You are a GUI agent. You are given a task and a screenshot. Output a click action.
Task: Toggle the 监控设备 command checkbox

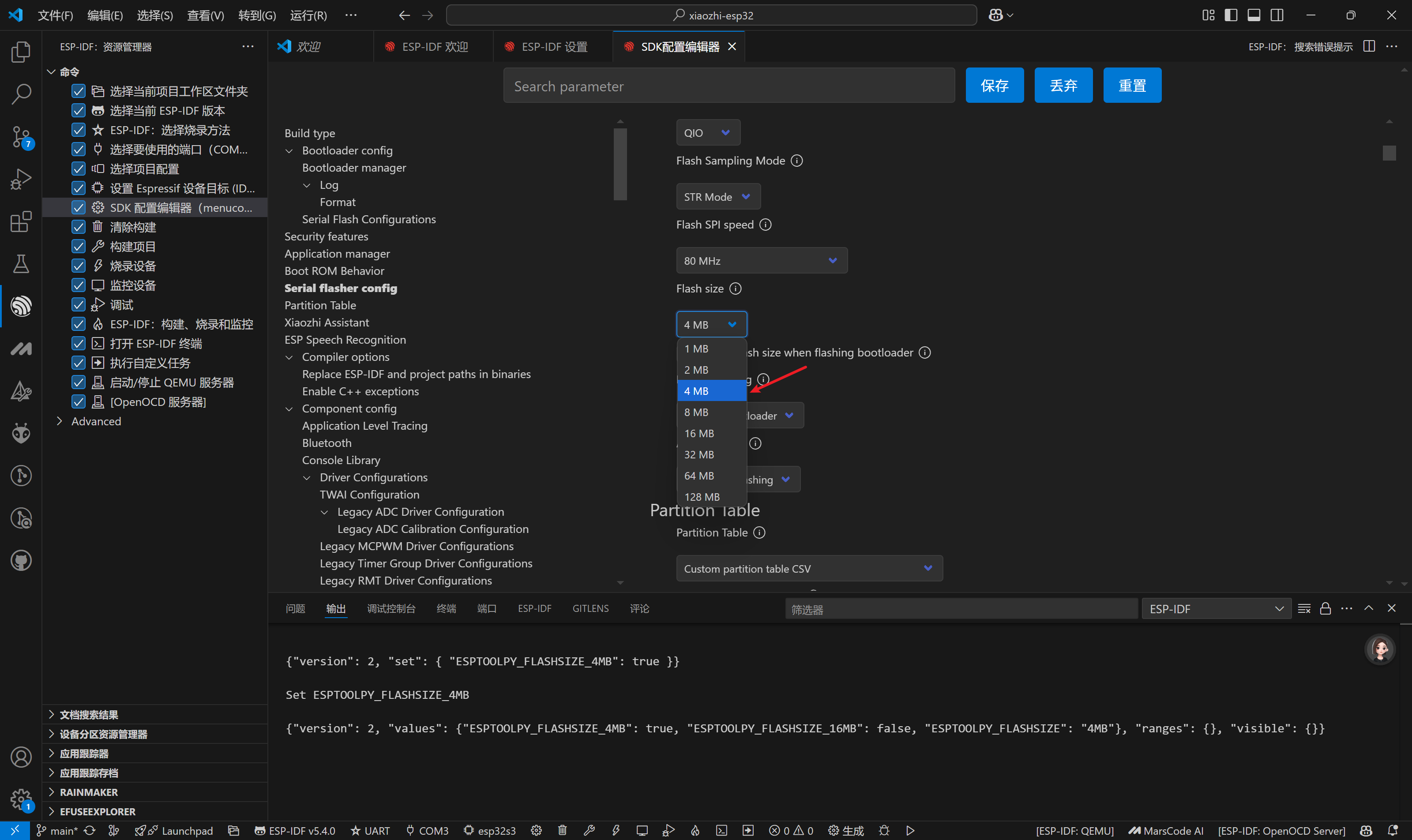pyautogui.click(x=79, y=285)
